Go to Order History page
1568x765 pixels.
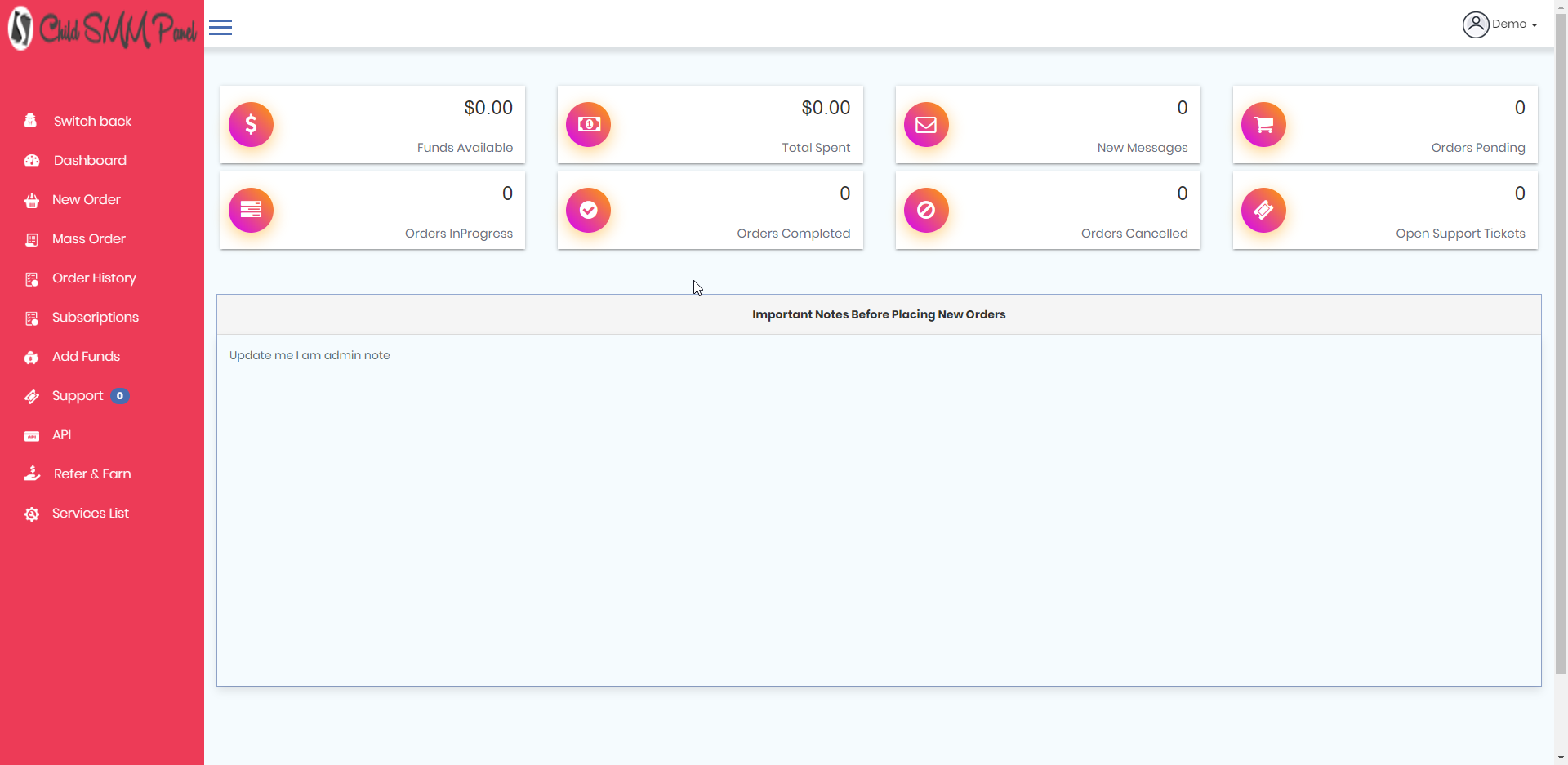pos(94,278)
